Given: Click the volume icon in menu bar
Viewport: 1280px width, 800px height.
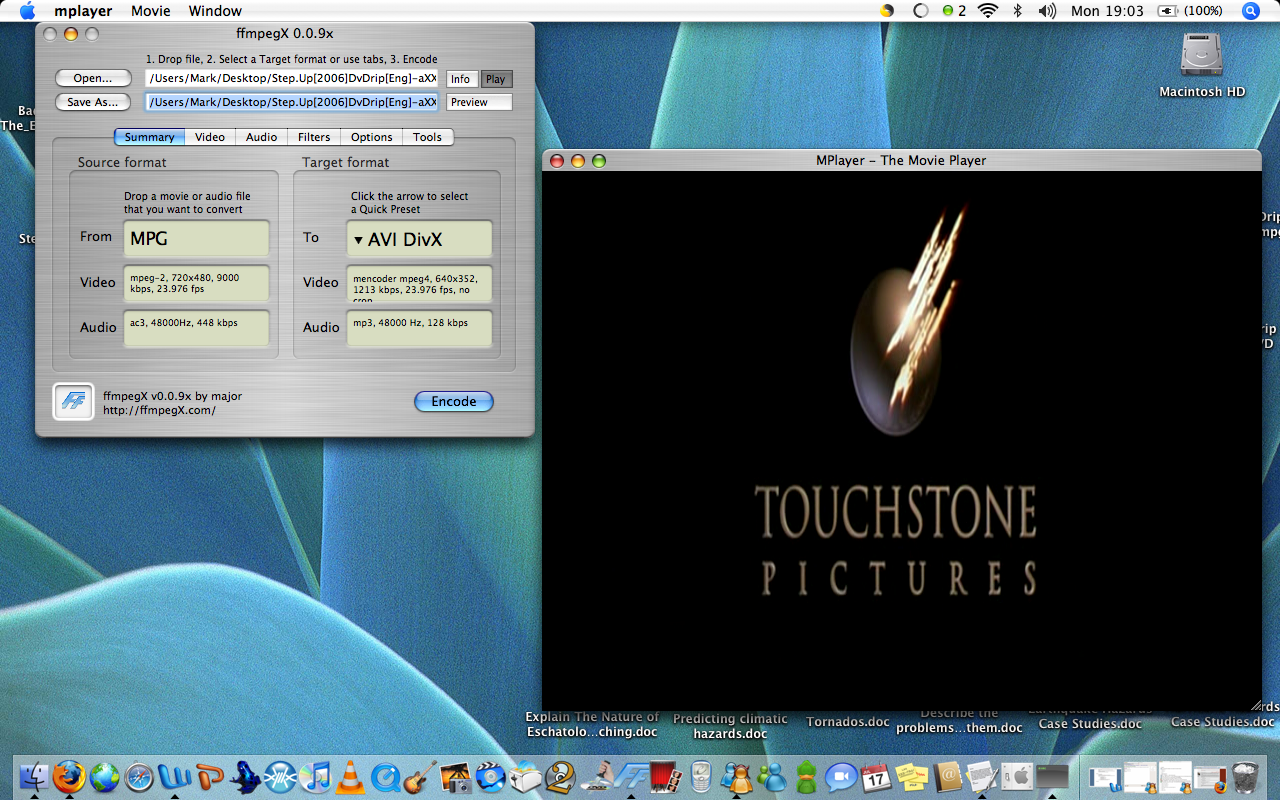Looking at the screenshot, I should click(1047, 11).
